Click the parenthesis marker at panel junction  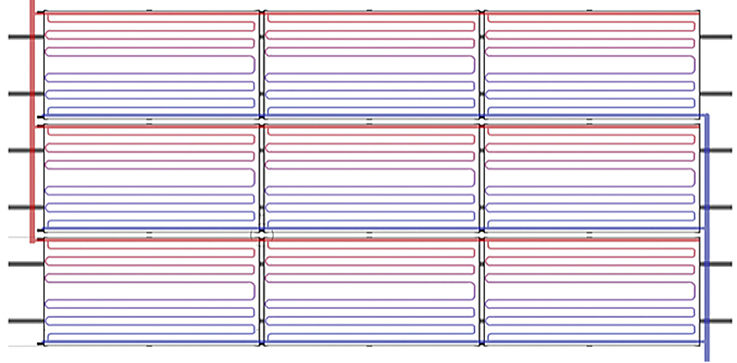(x=262, y=235)
